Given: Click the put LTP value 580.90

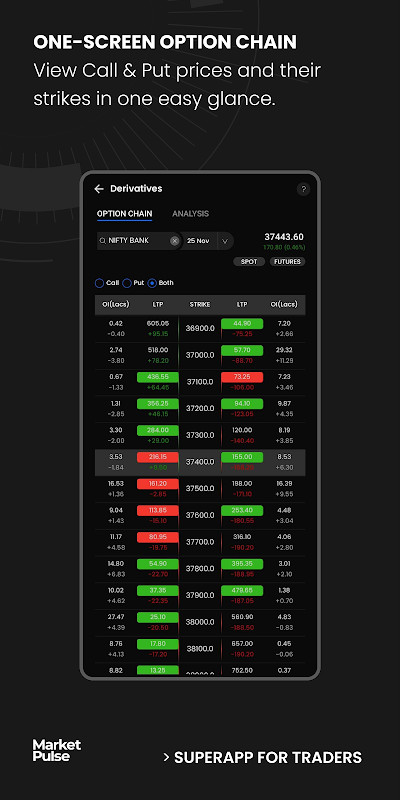Looking at the screenshot, I should (x=242, y=617).
